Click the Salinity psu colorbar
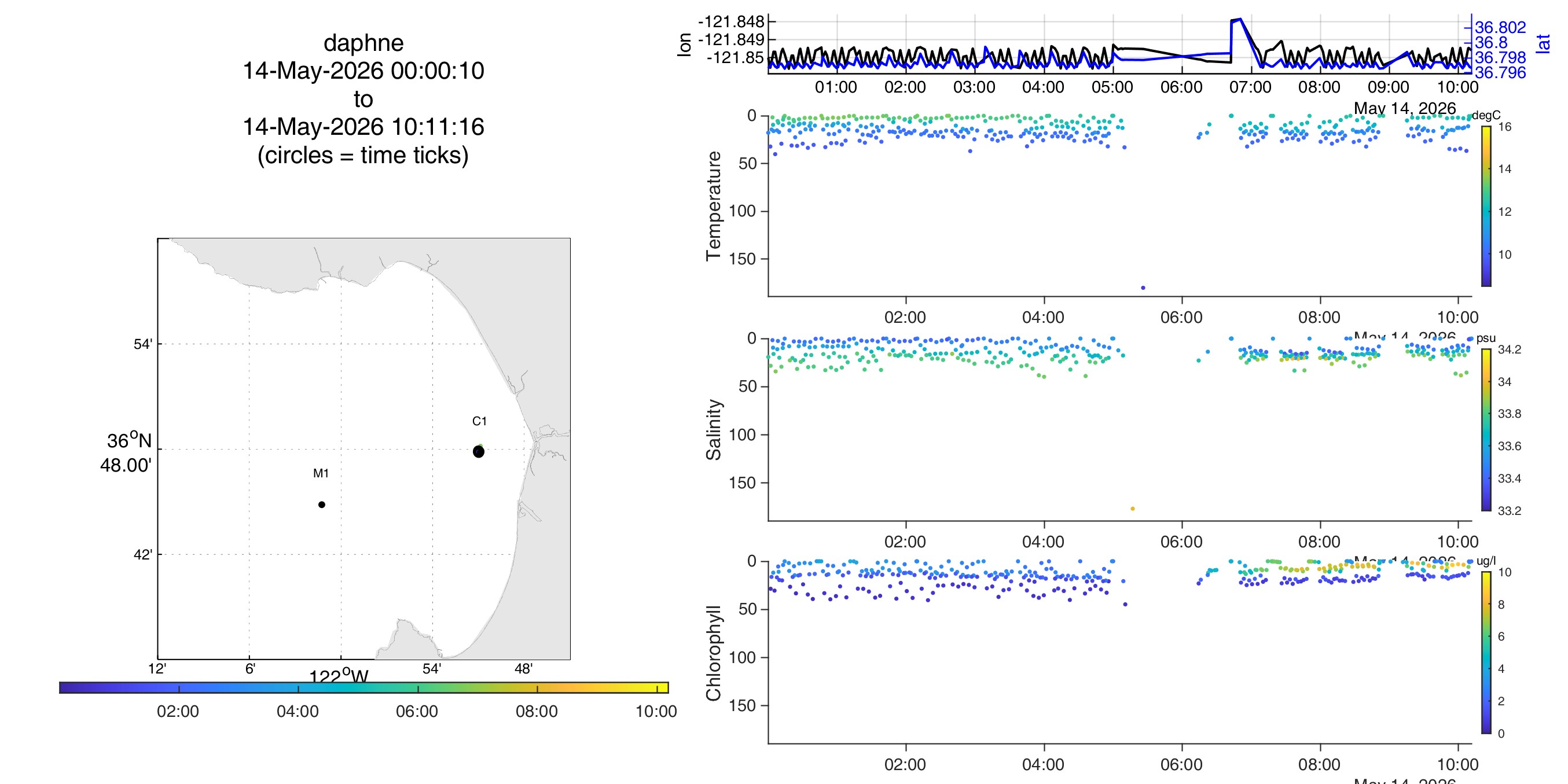 pyautogui.click(x=1486, y=430)
